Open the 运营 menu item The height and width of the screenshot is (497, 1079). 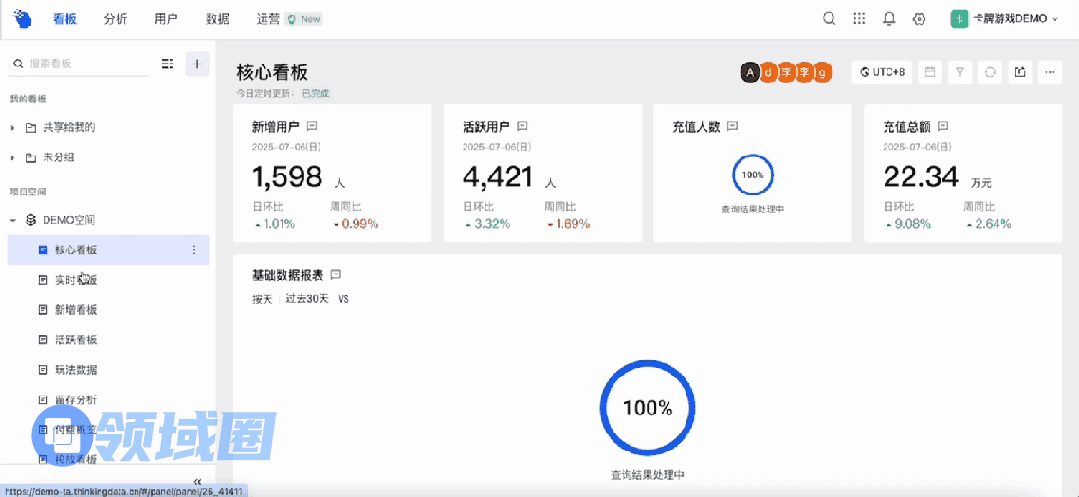(x=268, y=19)
